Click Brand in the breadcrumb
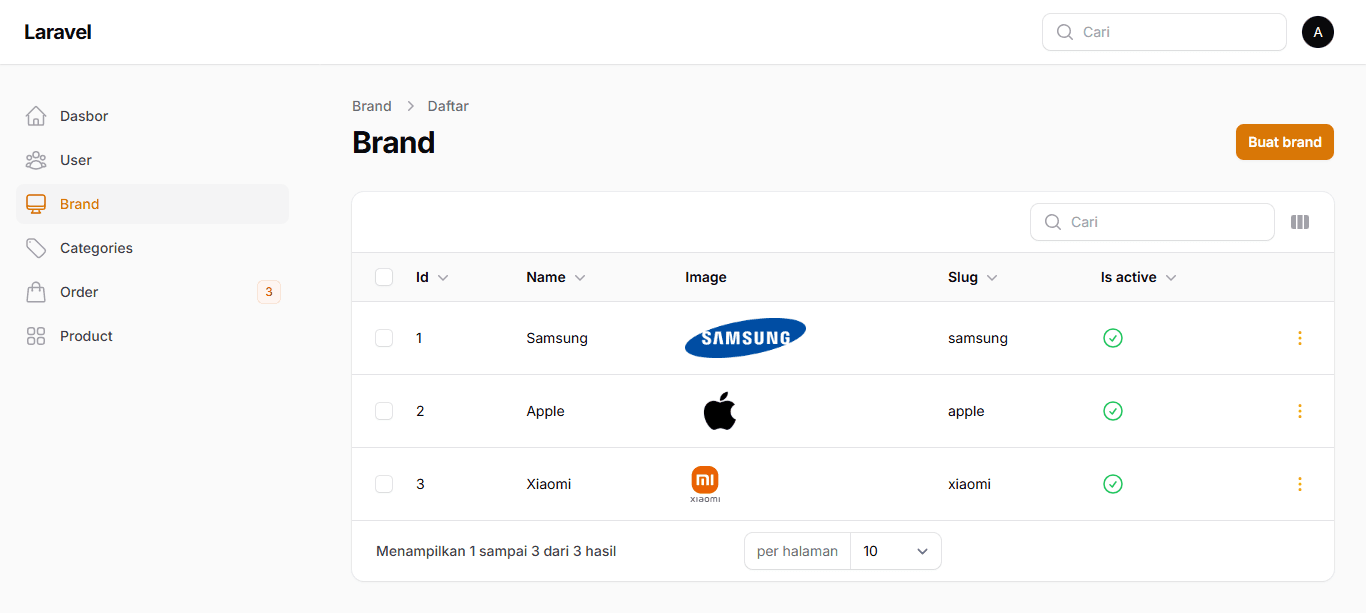The width and height of the screenshot is (1366, 613). coord(372,106)
